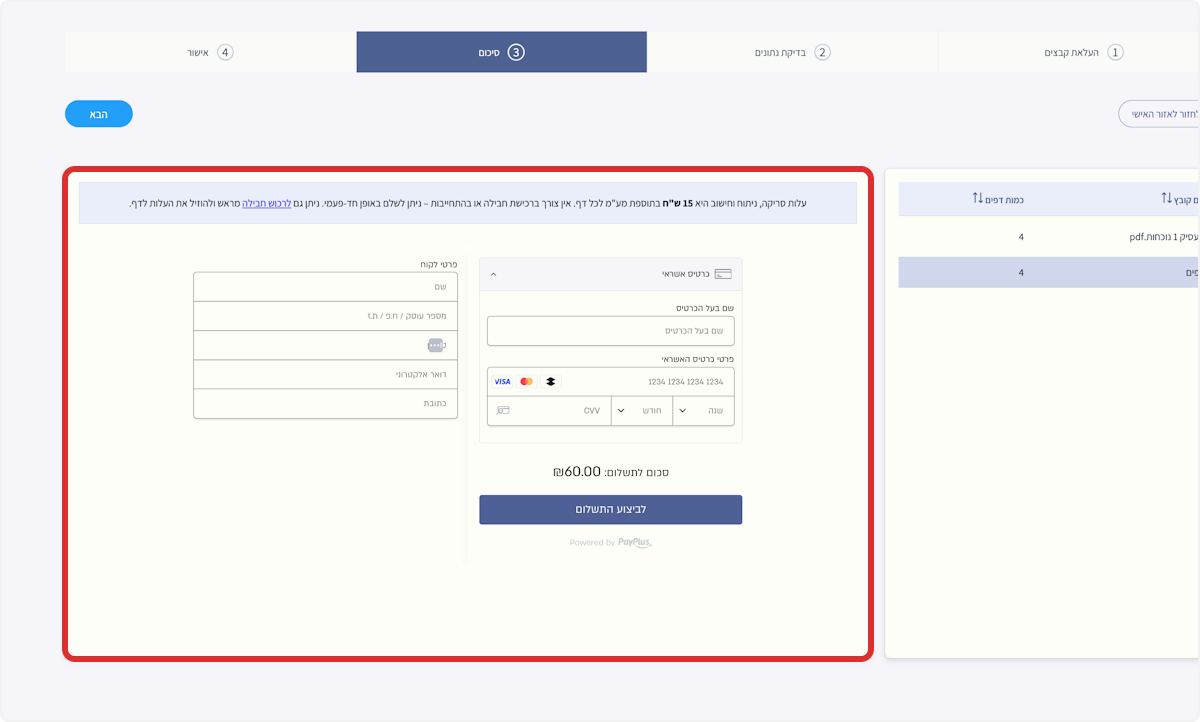Screen dimensions: 1200x722
Task: Click the small card icon in the CVV field
Action: click(x=502, y=410)
